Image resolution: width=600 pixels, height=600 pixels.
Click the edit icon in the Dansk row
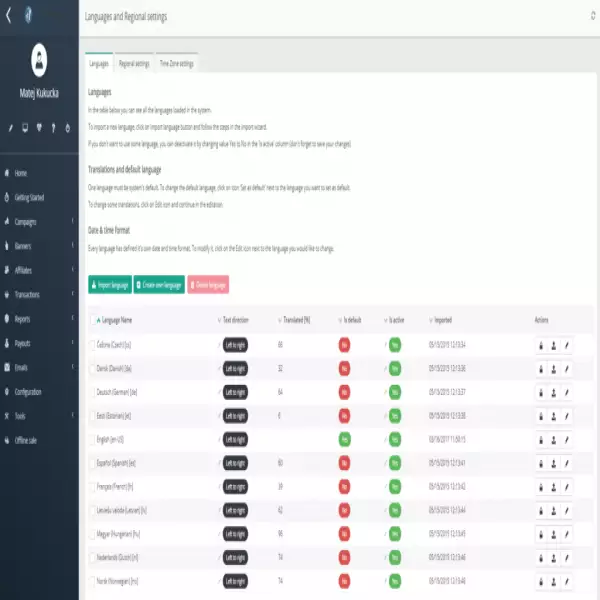coord(566,368)
